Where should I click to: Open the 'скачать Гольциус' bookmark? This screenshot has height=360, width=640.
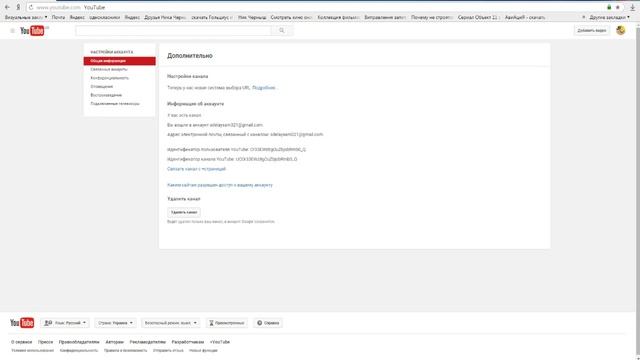pos(212,18)
